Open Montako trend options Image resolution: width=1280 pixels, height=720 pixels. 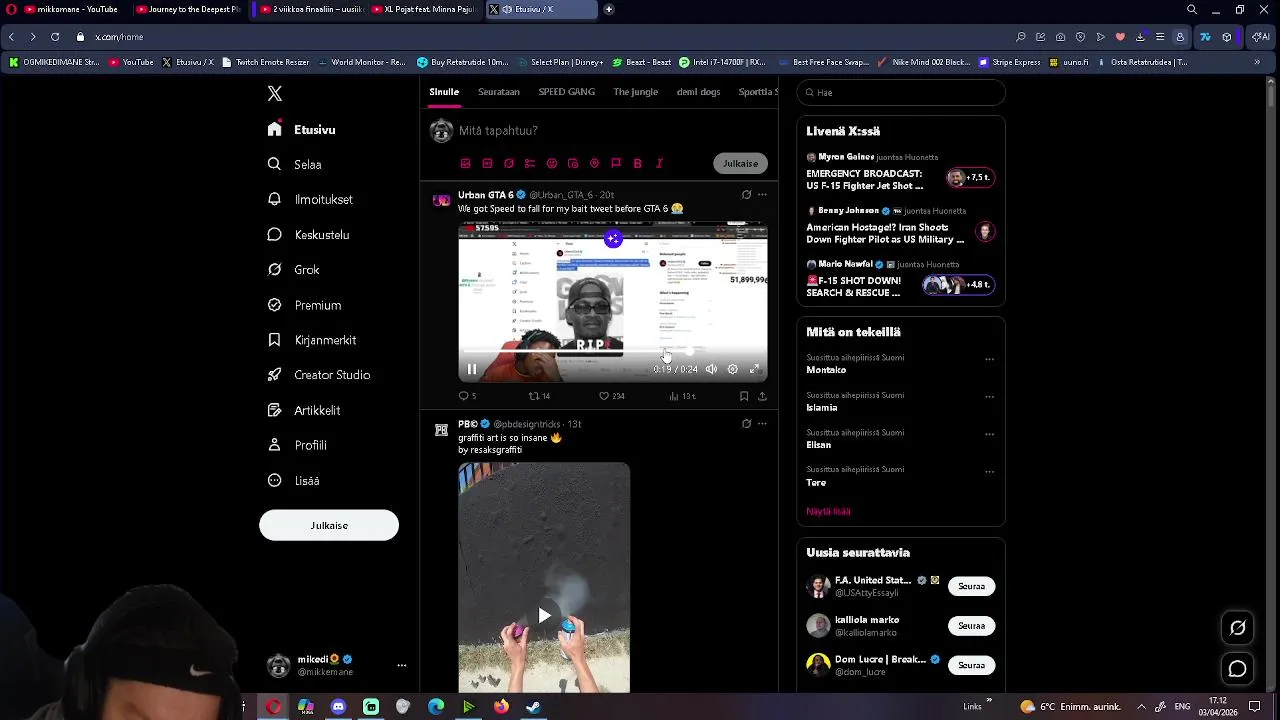pyautogui.click(x=989, y=359)
